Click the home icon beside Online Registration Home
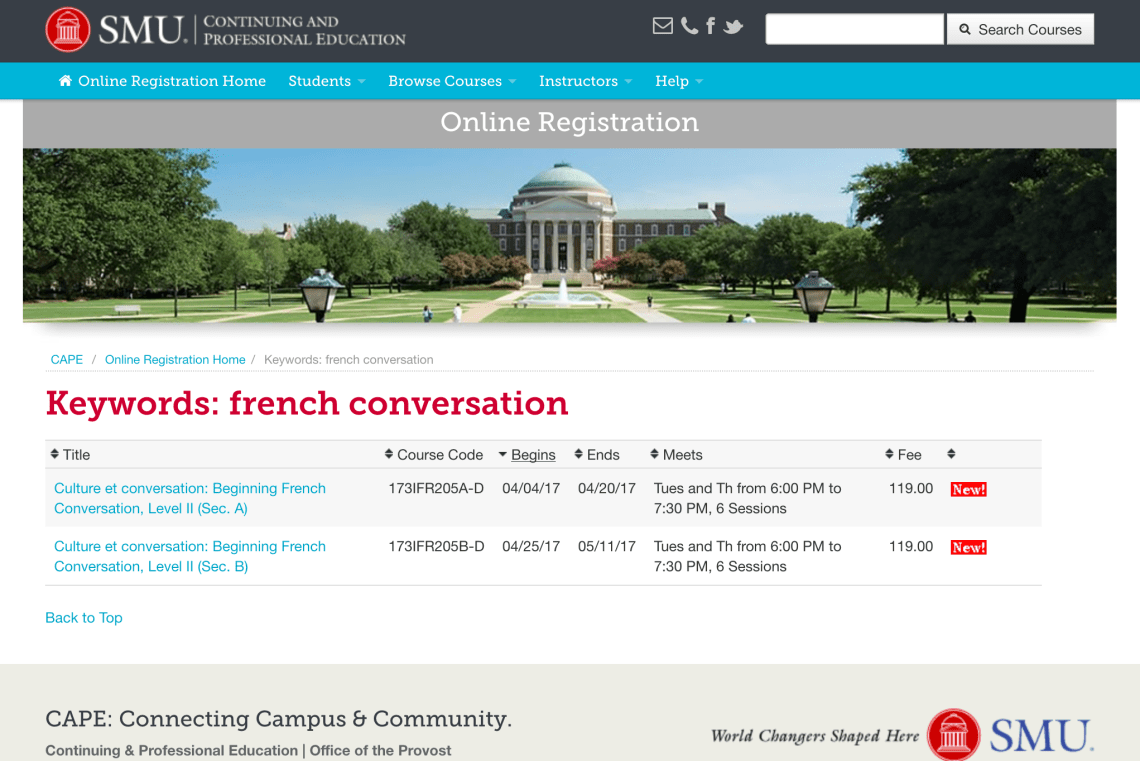 pos(65,81)
